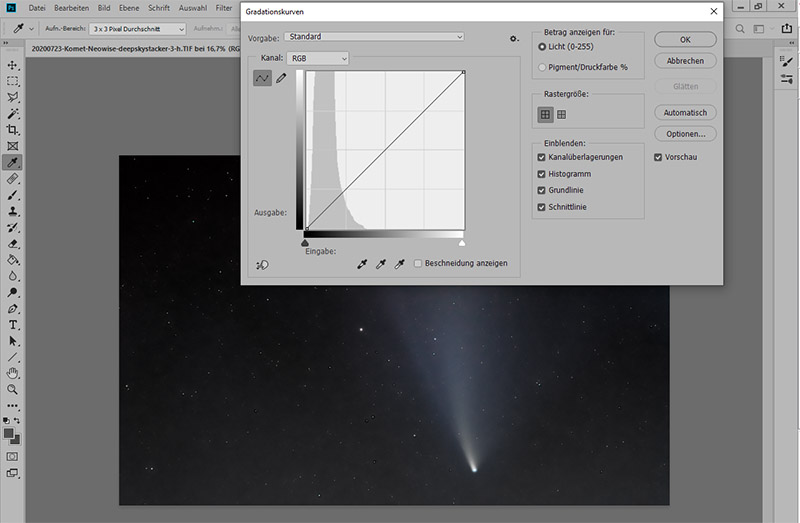Screen dimensions: 800x523
Task: Pick the white point eyedropper
Action: click(x=399, y=264)
